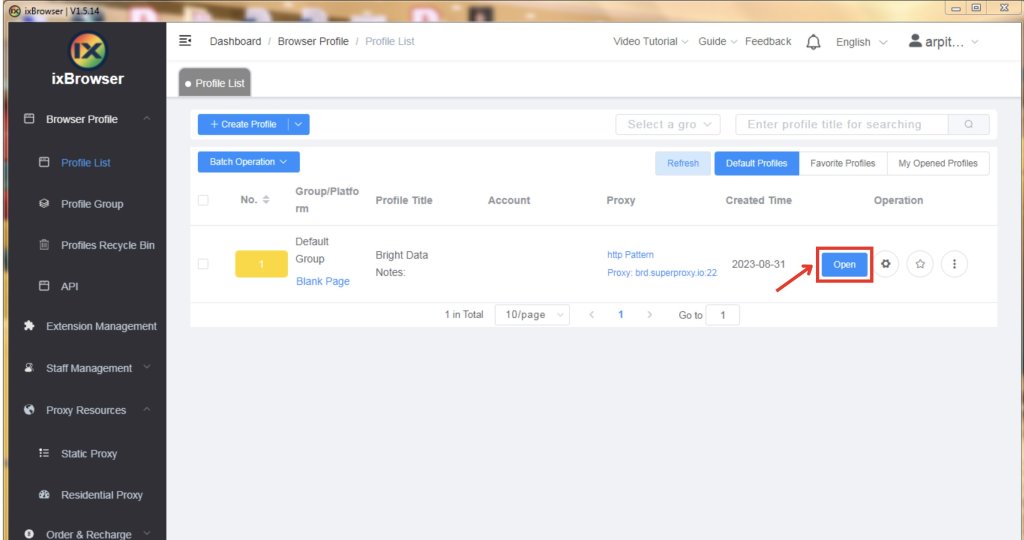Open the Select a group dropdown
1024x540 pixels.
click(x=668, y=125)
